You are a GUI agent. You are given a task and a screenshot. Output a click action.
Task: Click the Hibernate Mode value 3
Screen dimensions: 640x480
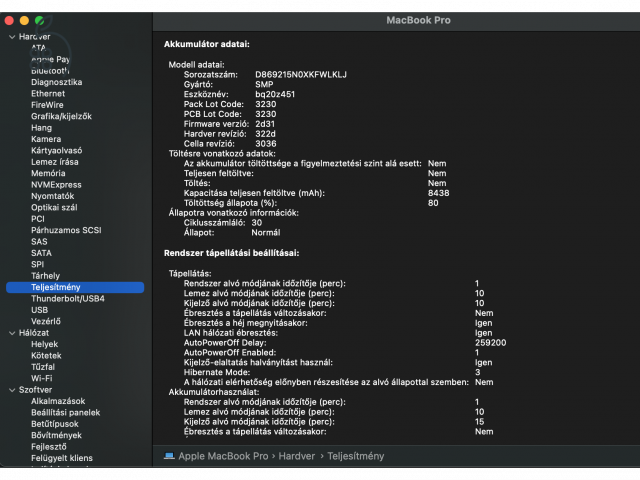[478, 372]
